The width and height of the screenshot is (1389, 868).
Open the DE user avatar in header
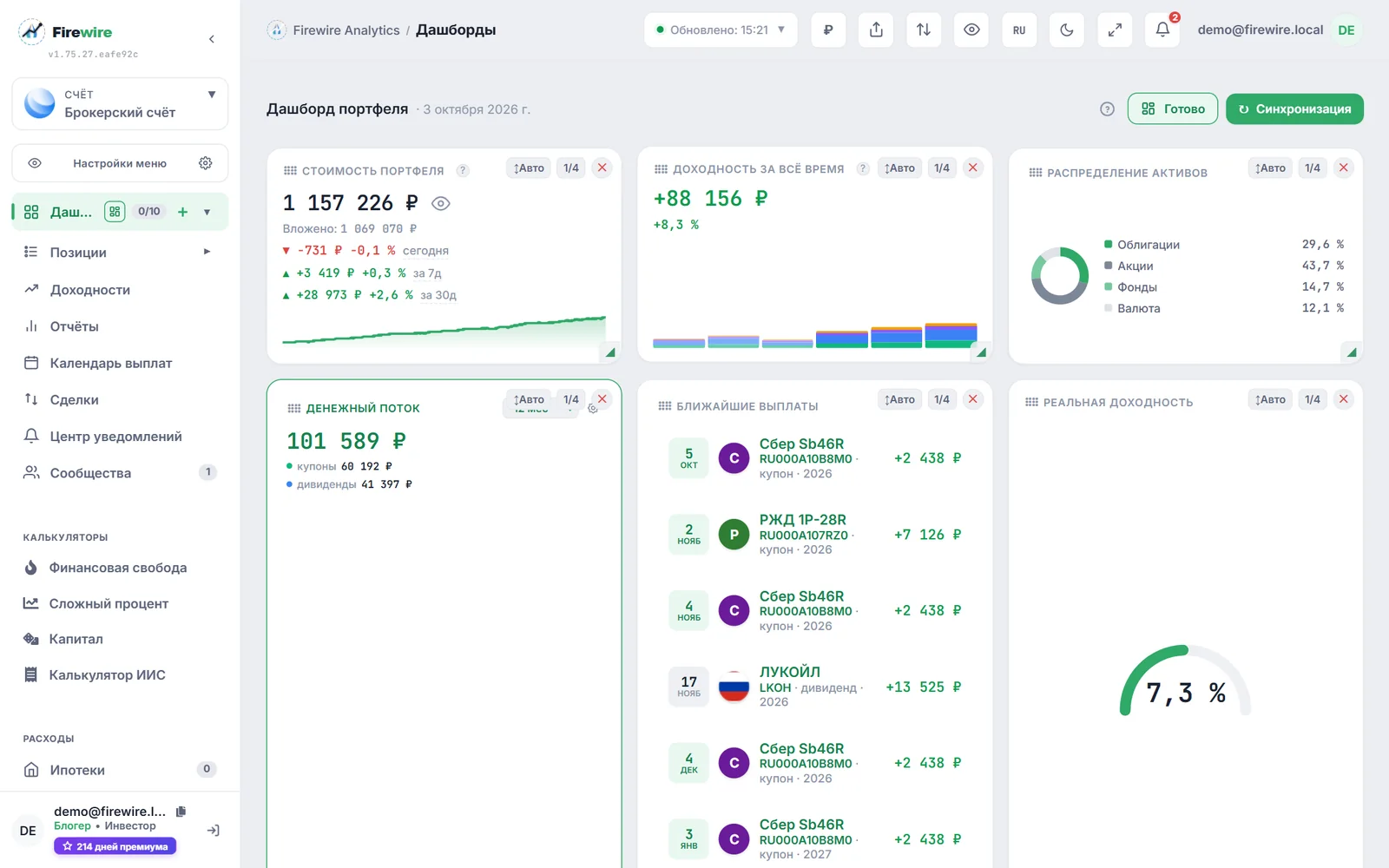[x=1346, y=30]
